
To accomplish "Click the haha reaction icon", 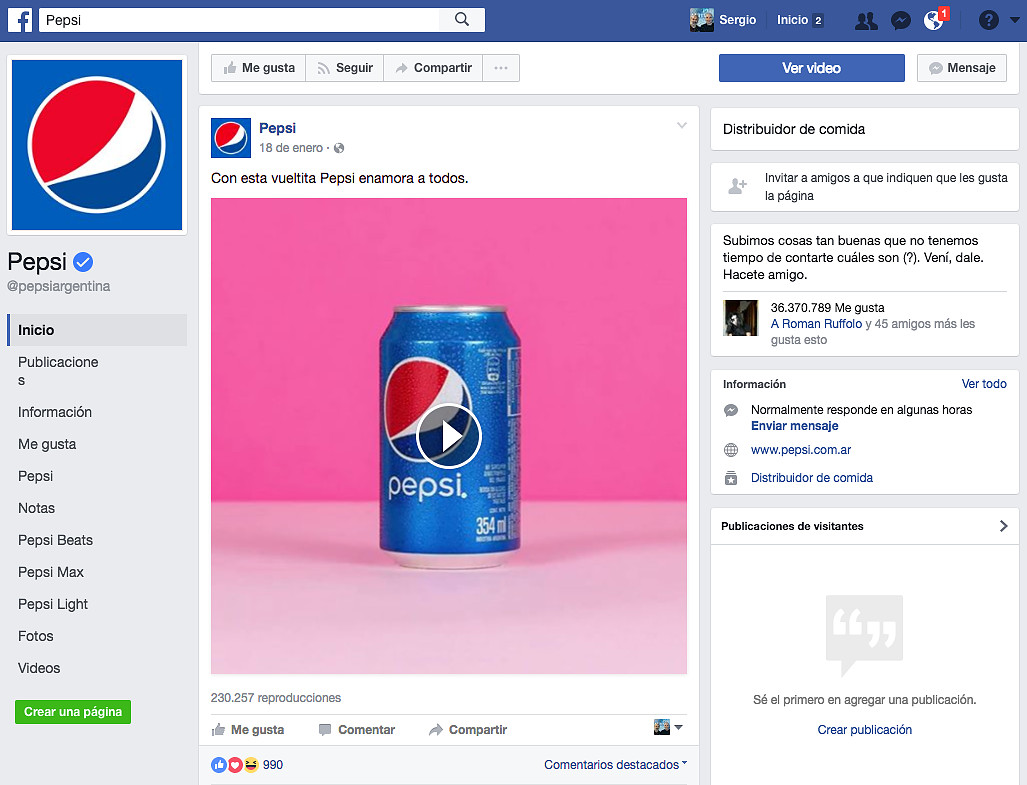I will pos(251,765).
